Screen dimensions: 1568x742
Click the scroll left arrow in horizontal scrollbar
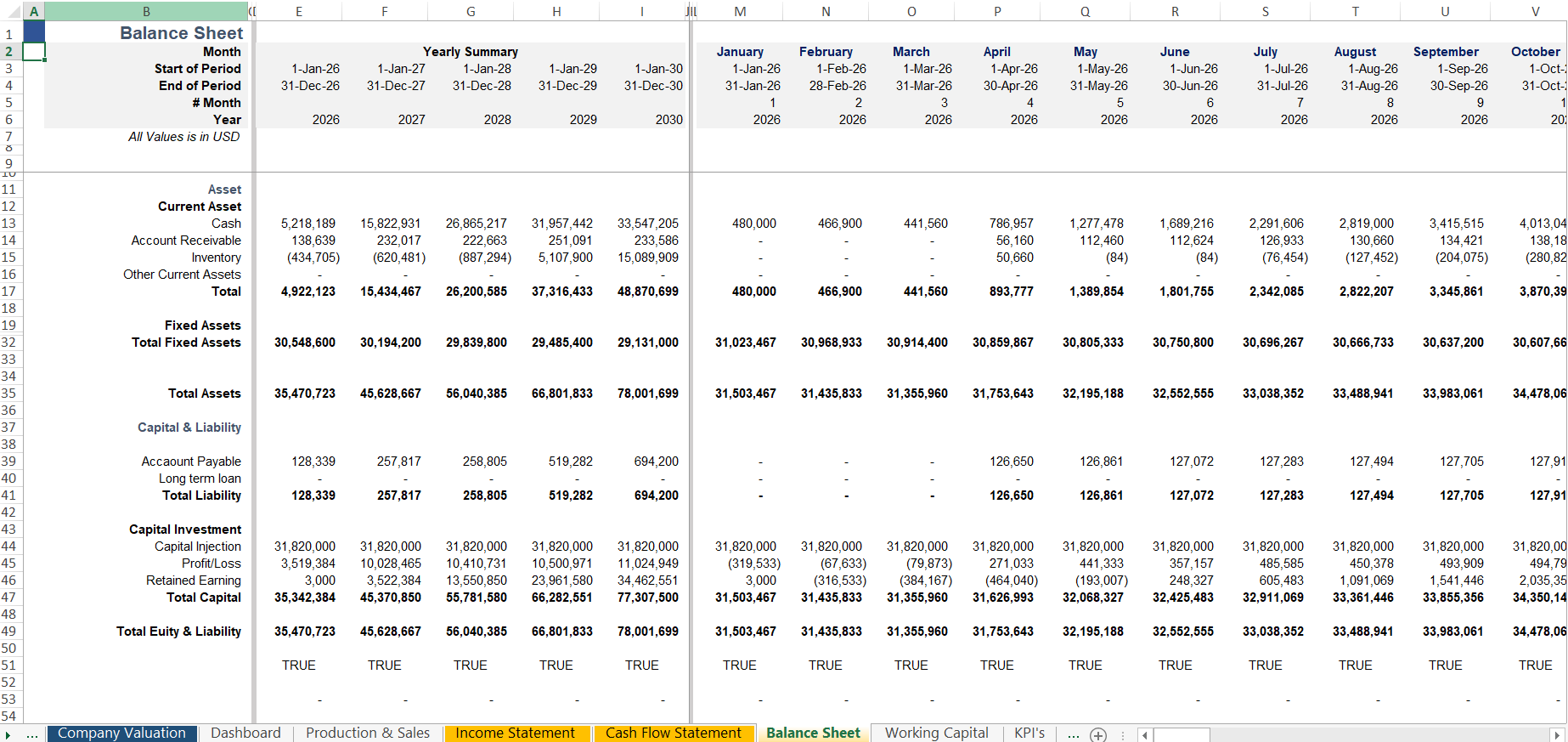pos(1145,735)
